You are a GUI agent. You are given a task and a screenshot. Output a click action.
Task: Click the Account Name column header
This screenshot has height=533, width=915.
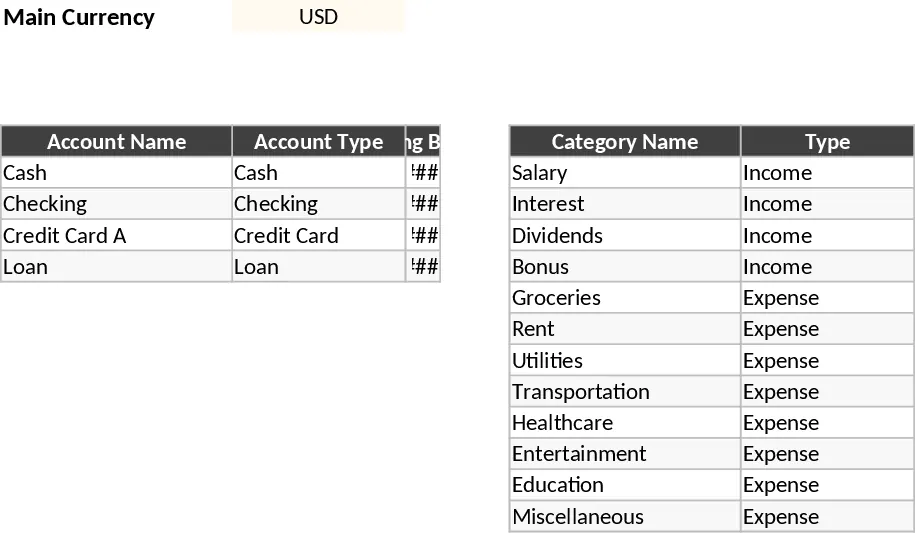pyautogui.click(x=117, y=142)
